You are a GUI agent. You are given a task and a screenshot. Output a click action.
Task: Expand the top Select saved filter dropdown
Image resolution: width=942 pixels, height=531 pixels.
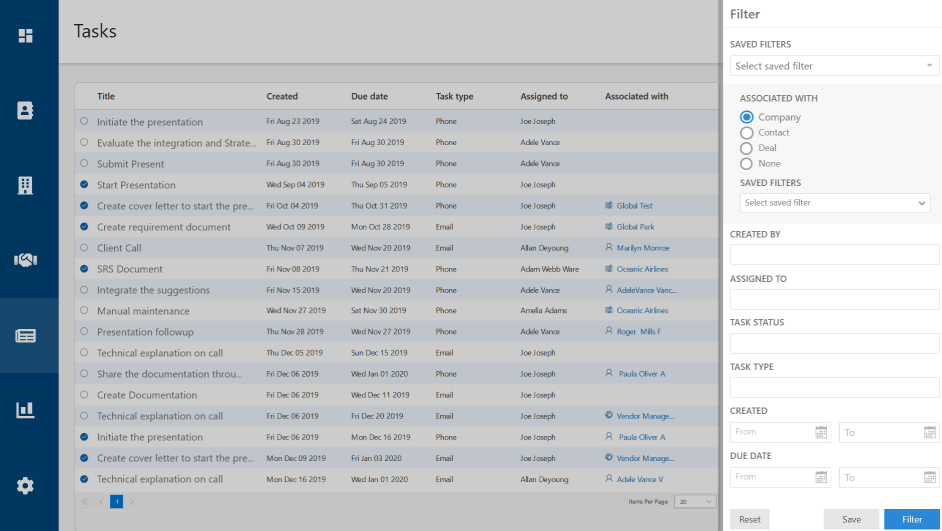pos(834,66)
